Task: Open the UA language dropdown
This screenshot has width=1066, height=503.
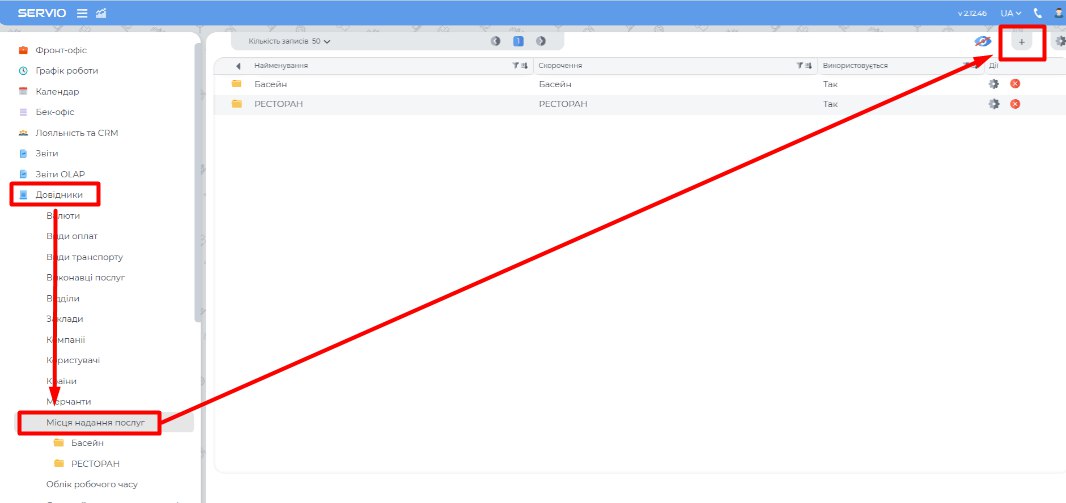Action: 1010,13
